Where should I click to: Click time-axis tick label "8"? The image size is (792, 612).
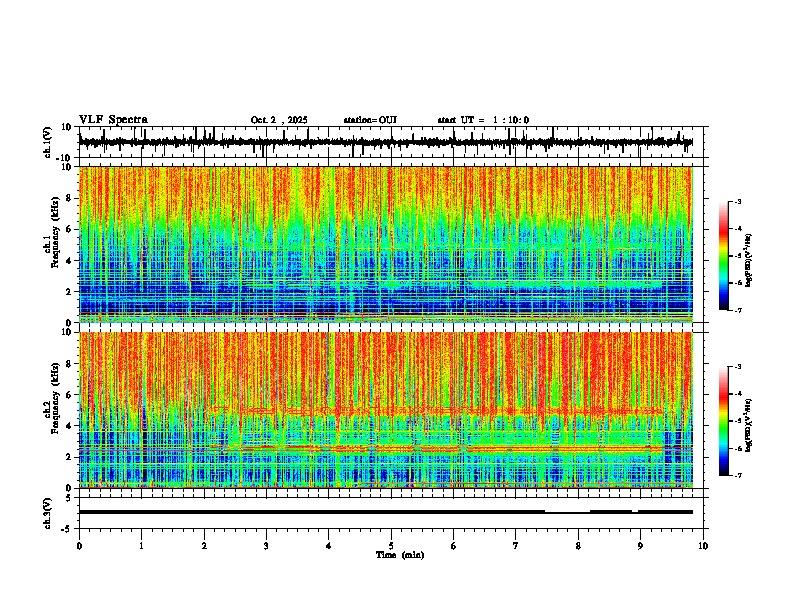(578, 546)
